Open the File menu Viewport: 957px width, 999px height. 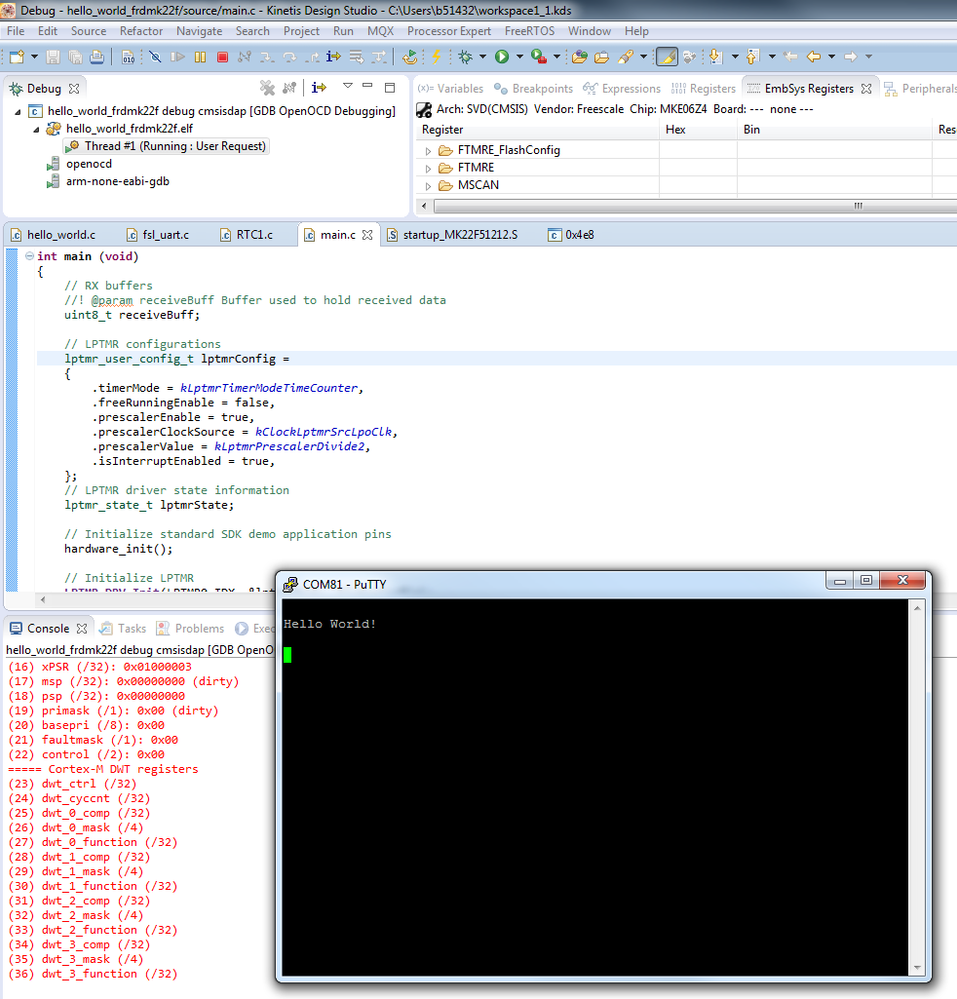tap(15, 31)
